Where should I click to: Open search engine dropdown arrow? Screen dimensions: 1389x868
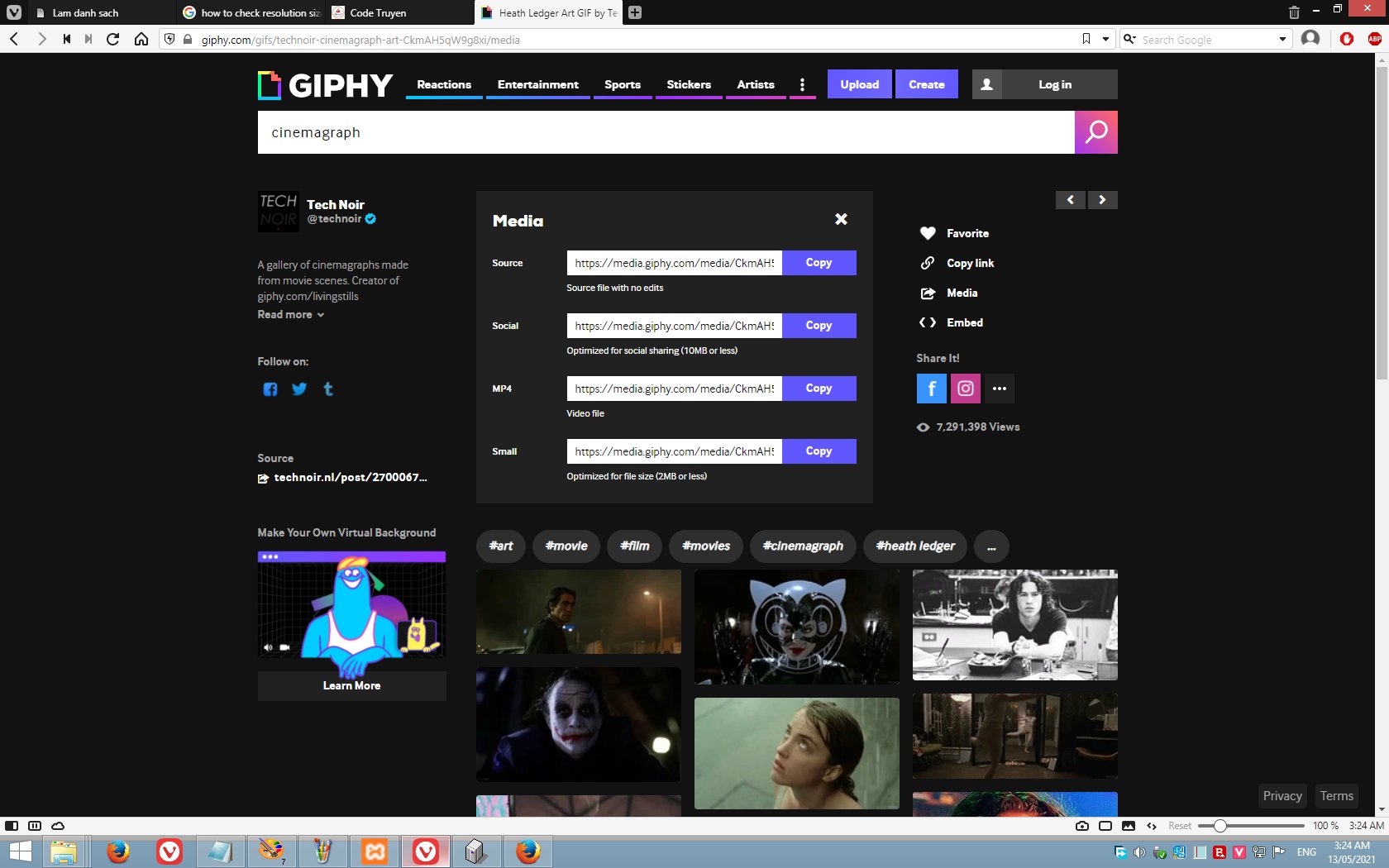(1282, 39)
